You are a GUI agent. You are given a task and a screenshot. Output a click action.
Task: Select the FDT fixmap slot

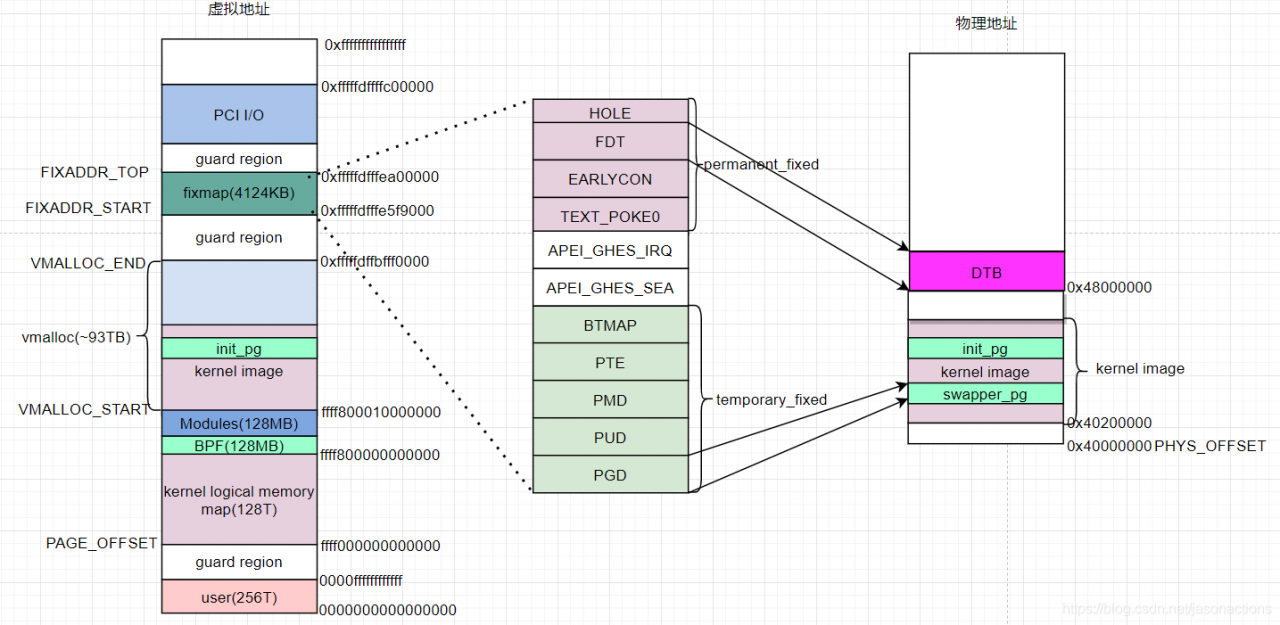pyautogui.click(x=610, y=141)
